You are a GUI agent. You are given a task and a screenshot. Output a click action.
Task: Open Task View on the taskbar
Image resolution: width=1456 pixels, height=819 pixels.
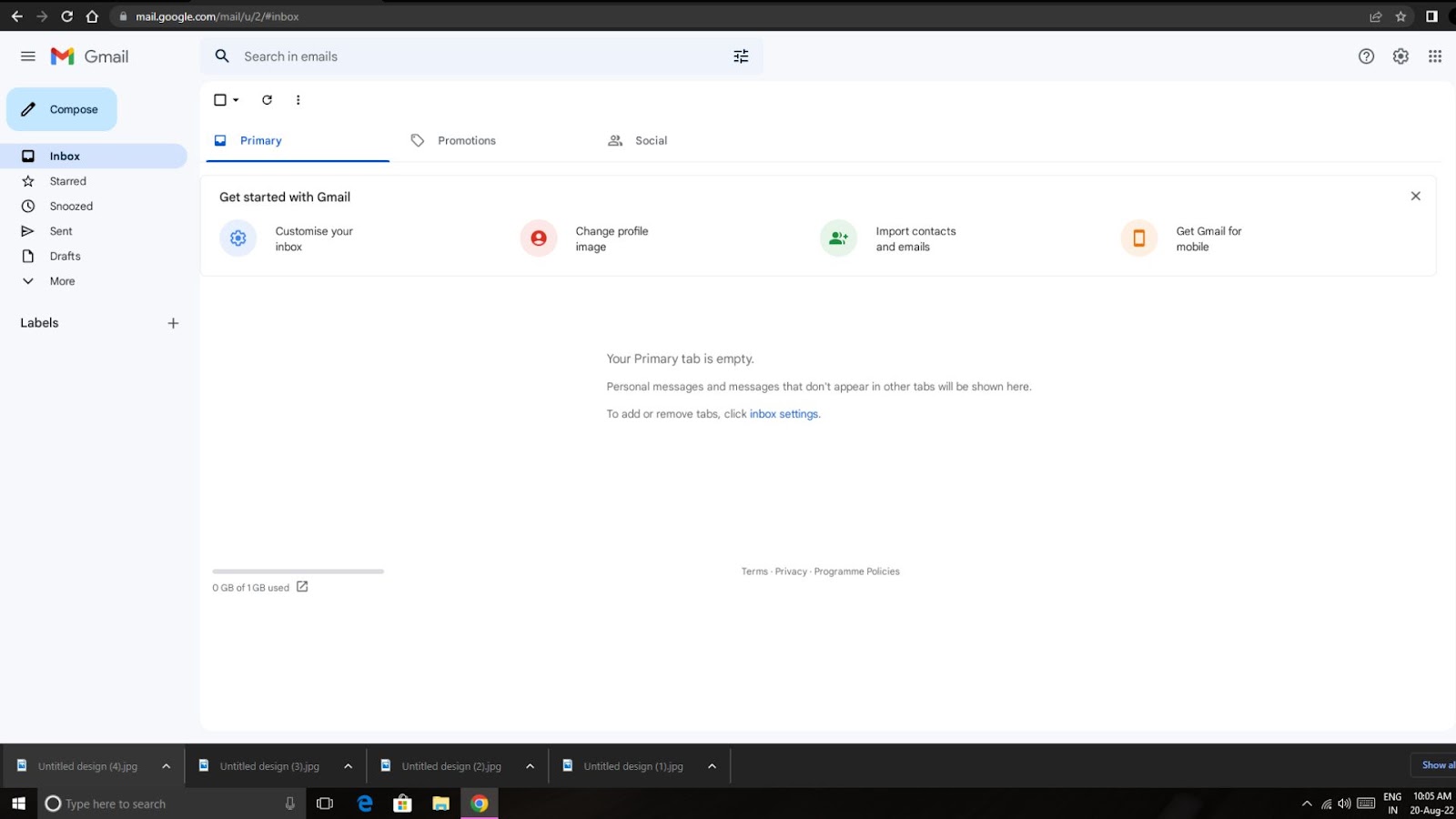coord(325,804)
